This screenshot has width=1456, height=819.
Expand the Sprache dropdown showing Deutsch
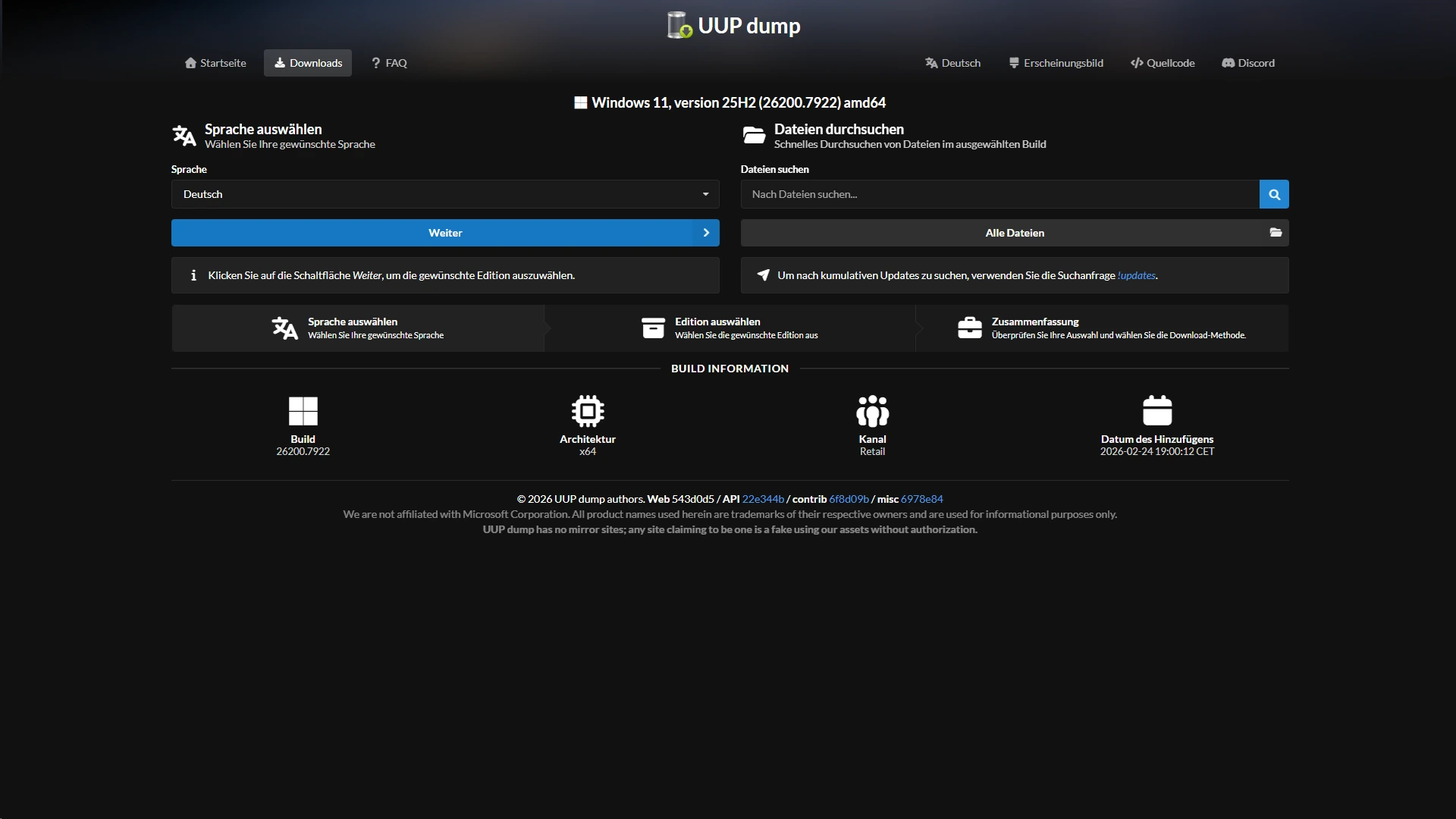[445, 194]
